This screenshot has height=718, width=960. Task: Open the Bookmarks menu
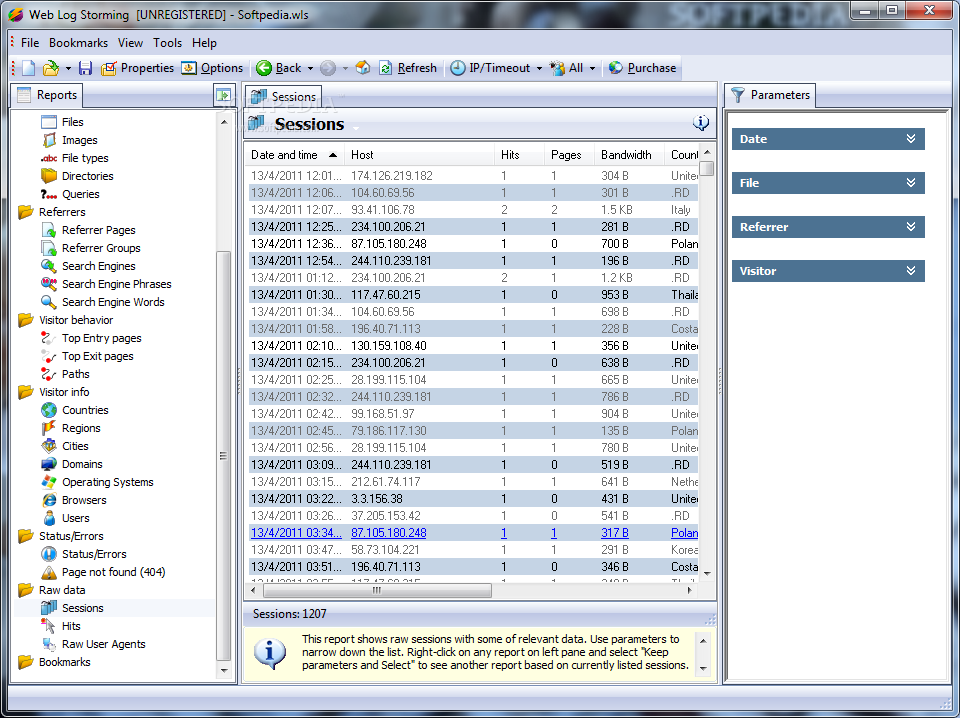pyautogui.click(x=78, y=43)
